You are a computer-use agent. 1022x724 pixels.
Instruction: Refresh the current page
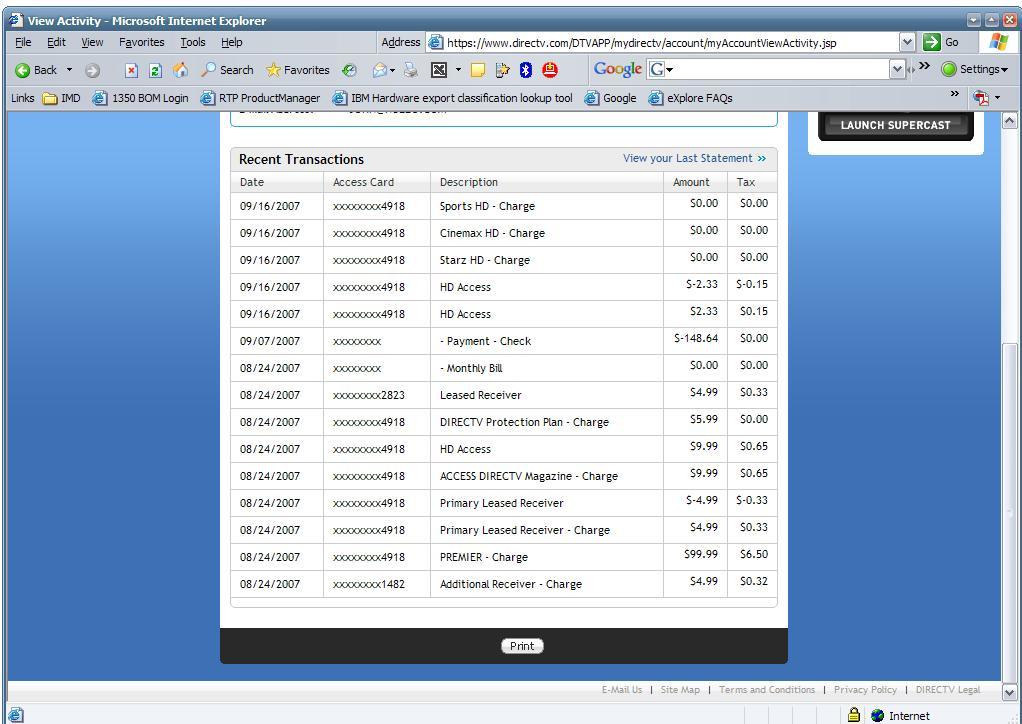coord(155,70)
